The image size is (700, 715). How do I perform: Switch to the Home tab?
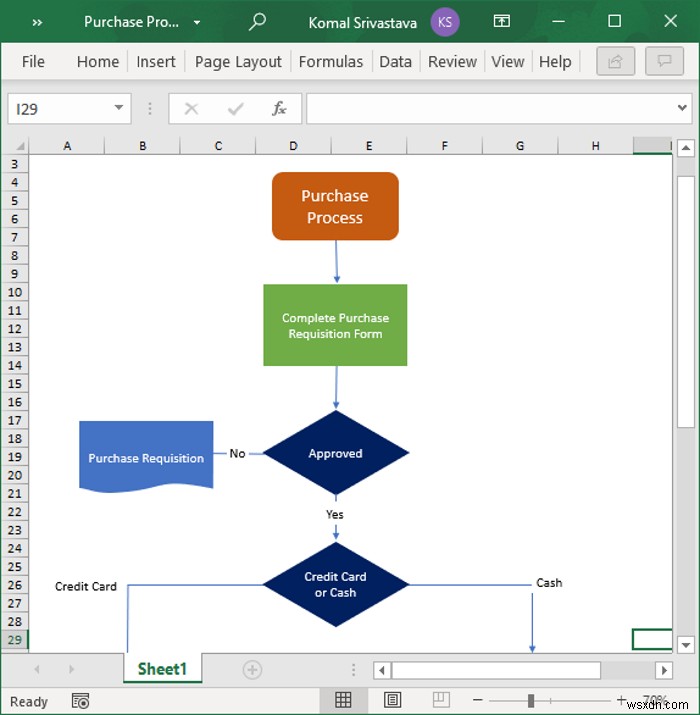click(98, 62)
